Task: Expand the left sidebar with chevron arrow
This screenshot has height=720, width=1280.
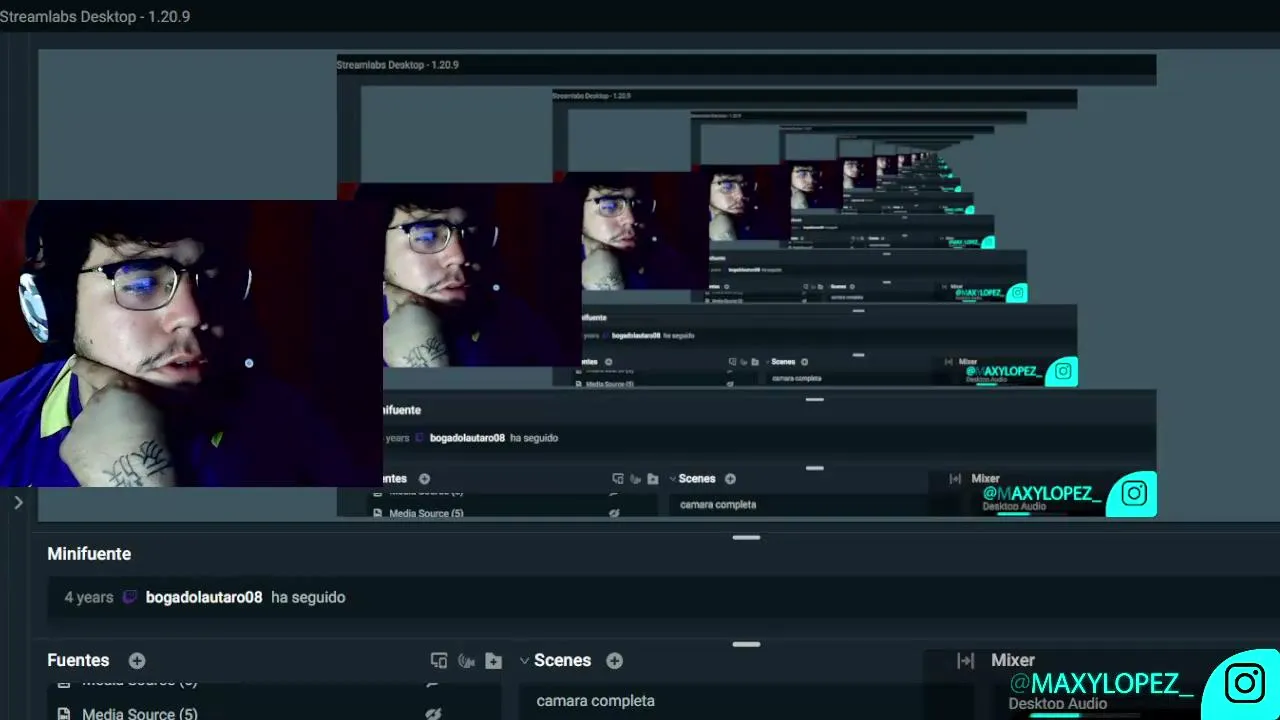Action: pos(18,502)
